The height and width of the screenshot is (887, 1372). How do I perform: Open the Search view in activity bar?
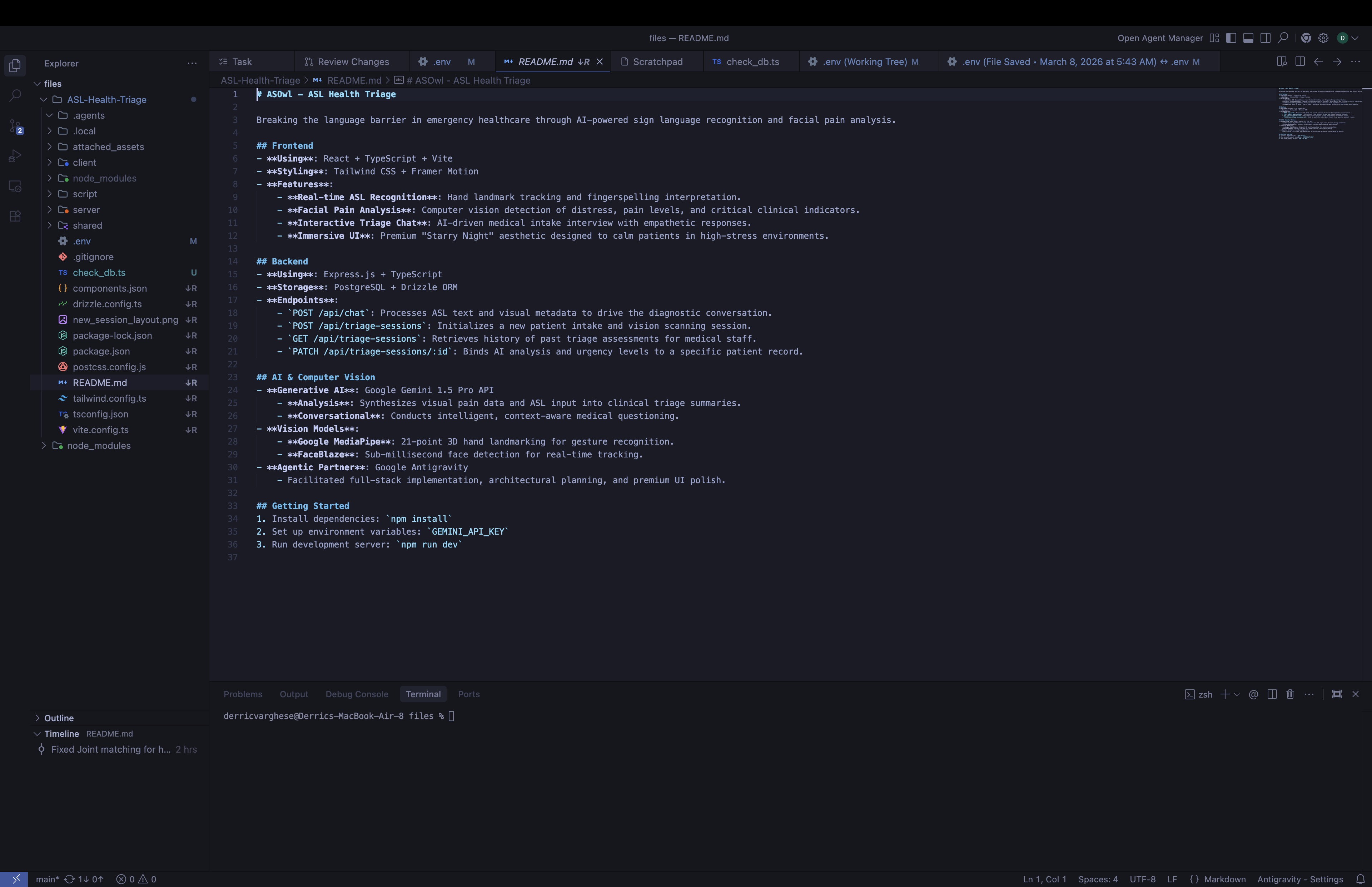click(x=16, y=96)
